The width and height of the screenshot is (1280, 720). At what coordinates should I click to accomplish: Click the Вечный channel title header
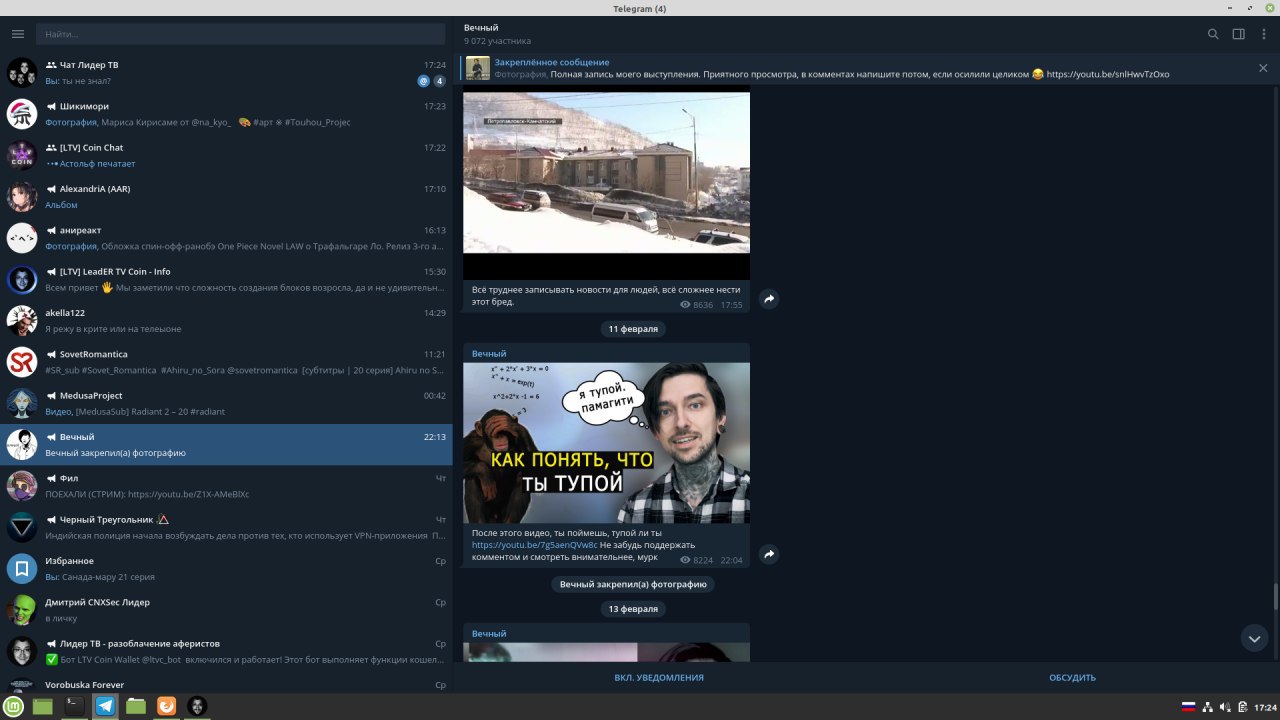click(481, 28)
